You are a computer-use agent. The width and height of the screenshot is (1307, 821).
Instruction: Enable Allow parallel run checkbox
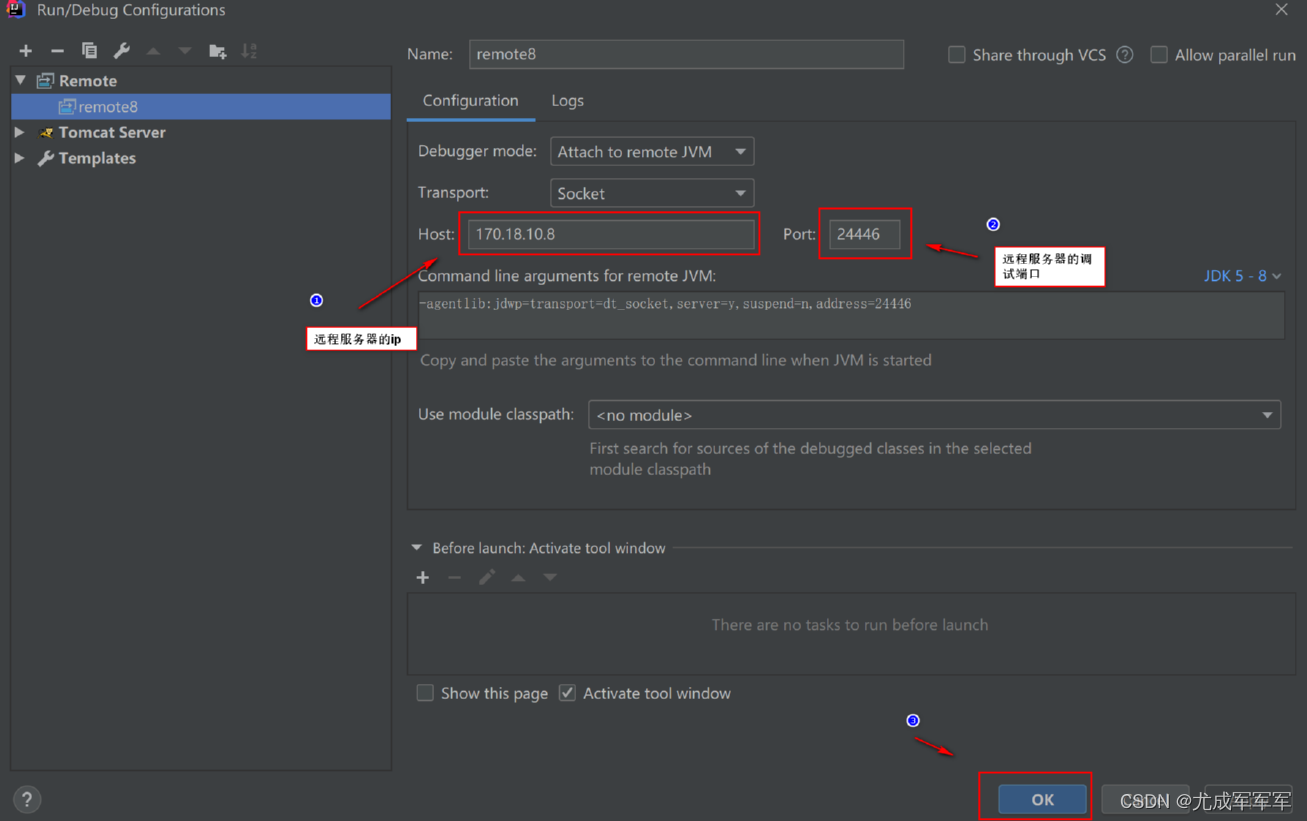click(x=1159, y=55)
